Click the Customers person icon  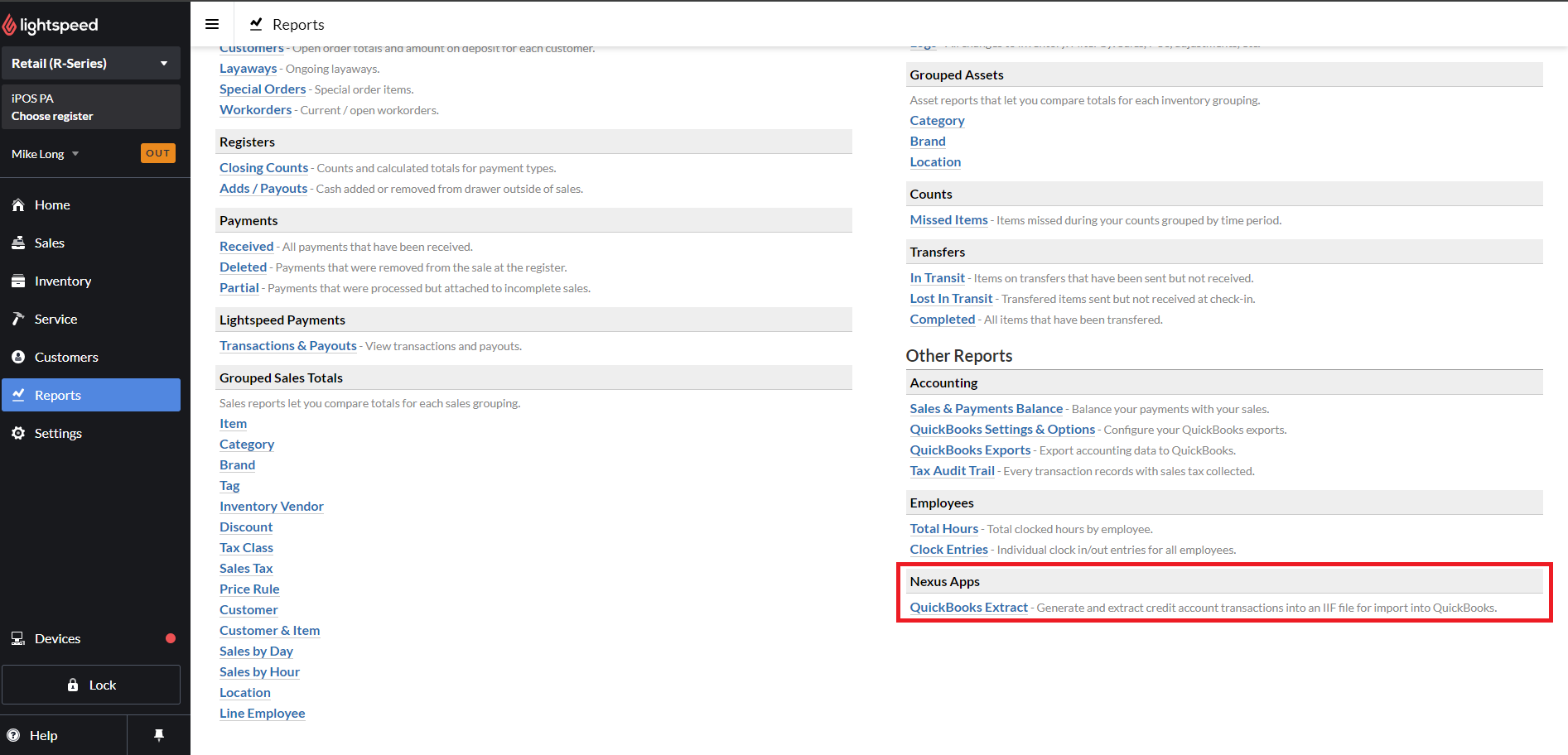pyautogui.click(x=18, y=358)
